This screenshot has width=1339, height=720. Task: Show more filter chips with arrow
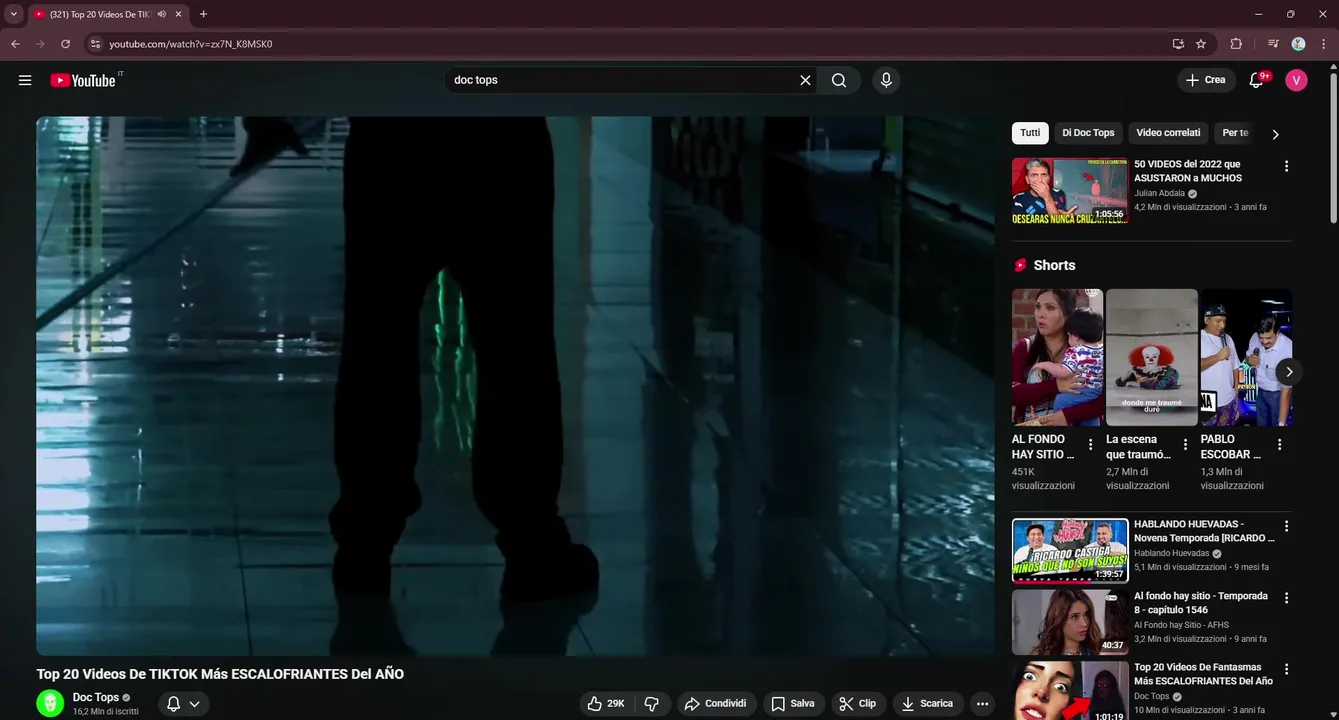tap(1275, 134)
